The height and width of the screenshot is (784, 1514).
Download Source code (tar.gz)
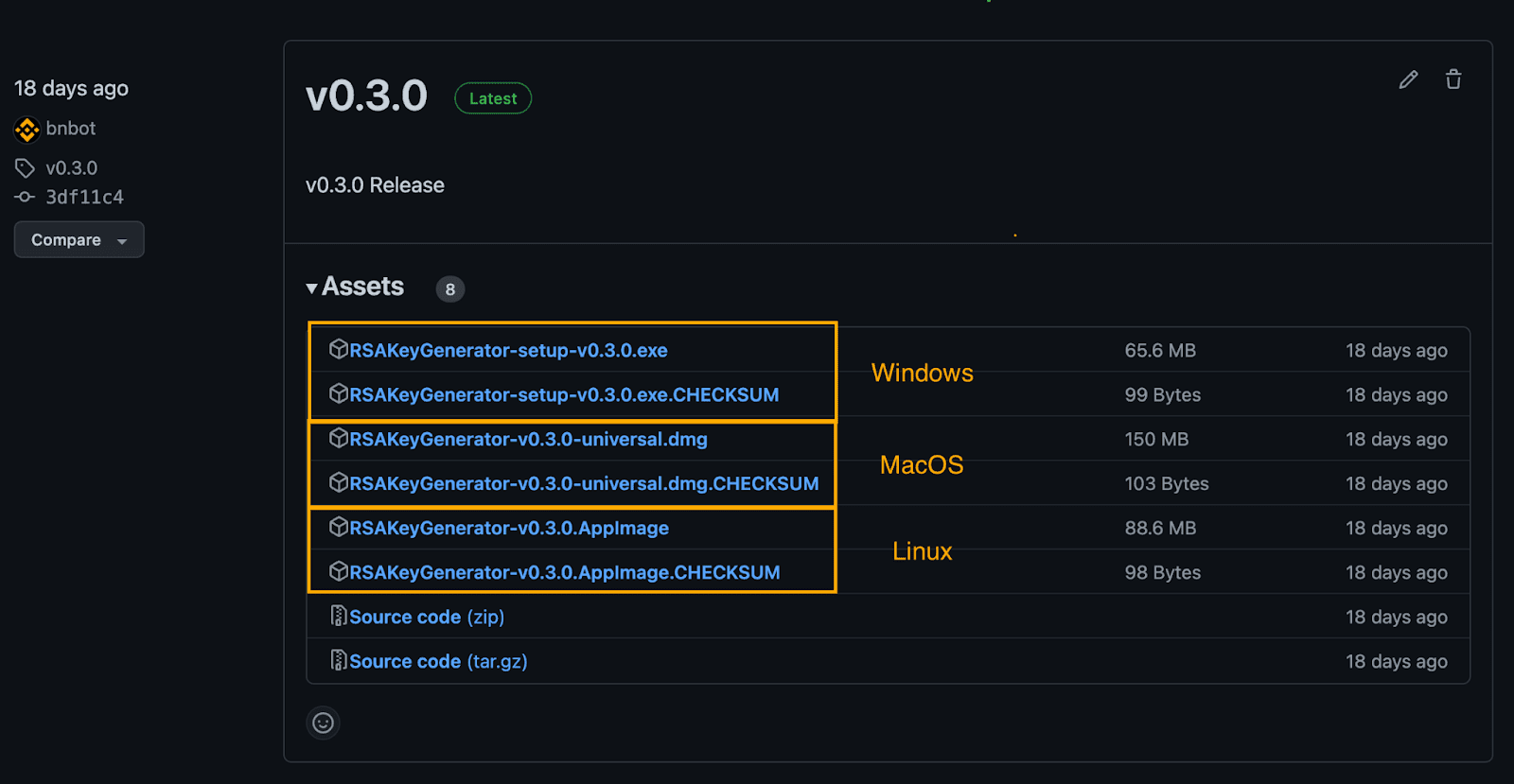(x=438, y=661)
